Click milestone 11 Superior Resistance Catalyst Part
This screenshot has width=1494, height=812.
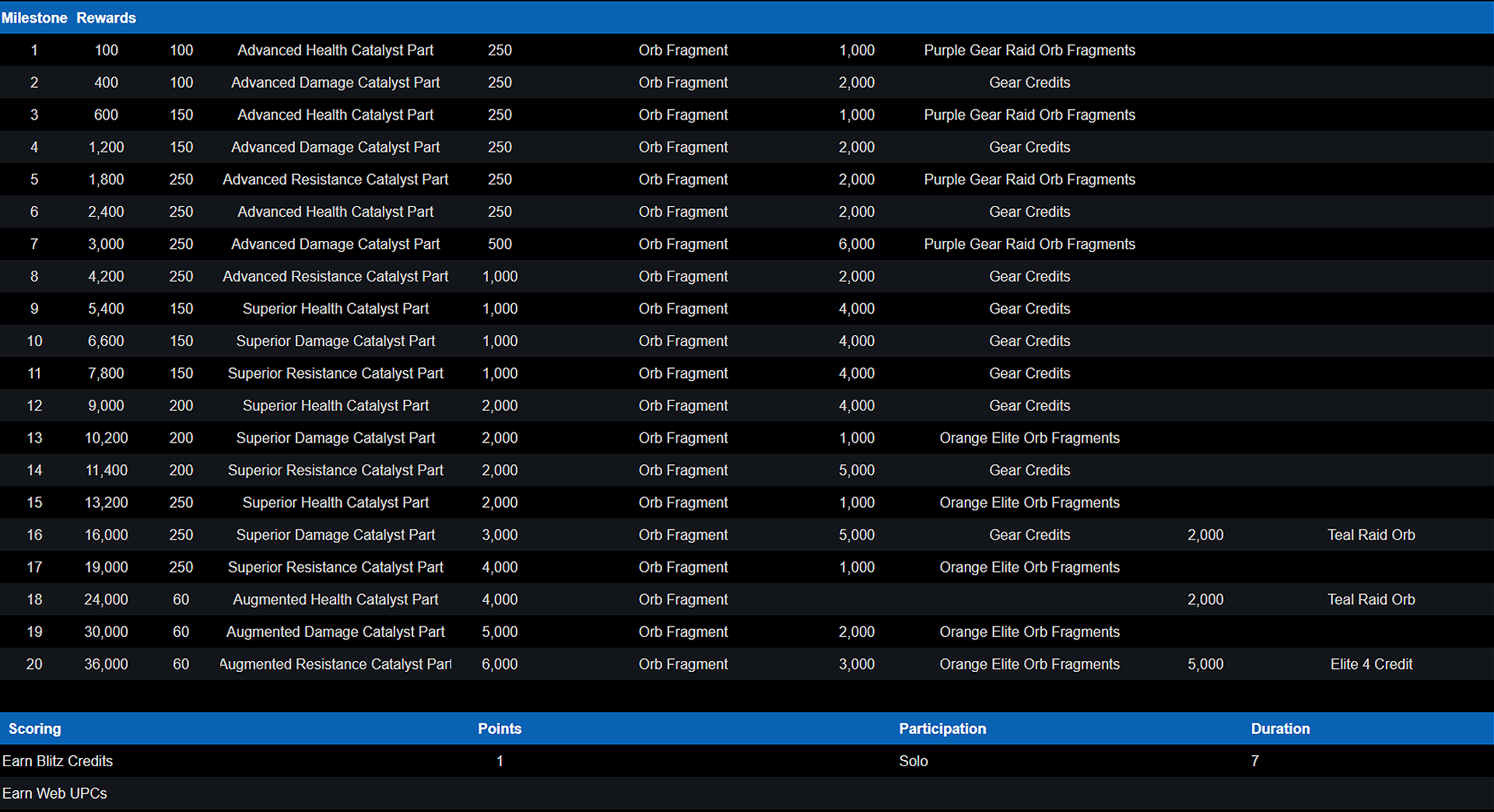pyautogui.click(x=335, y=373)
